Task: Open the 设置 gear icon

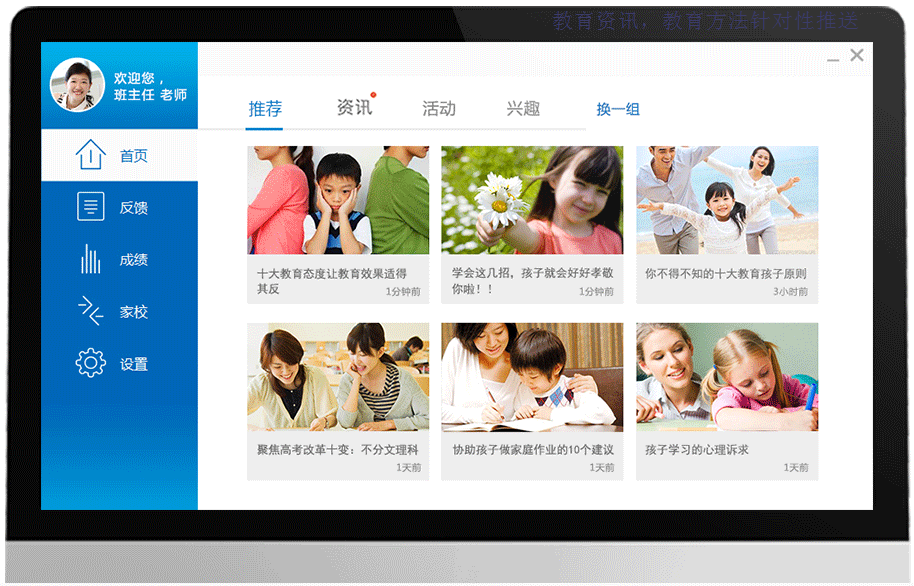Action: click(90, 363)
